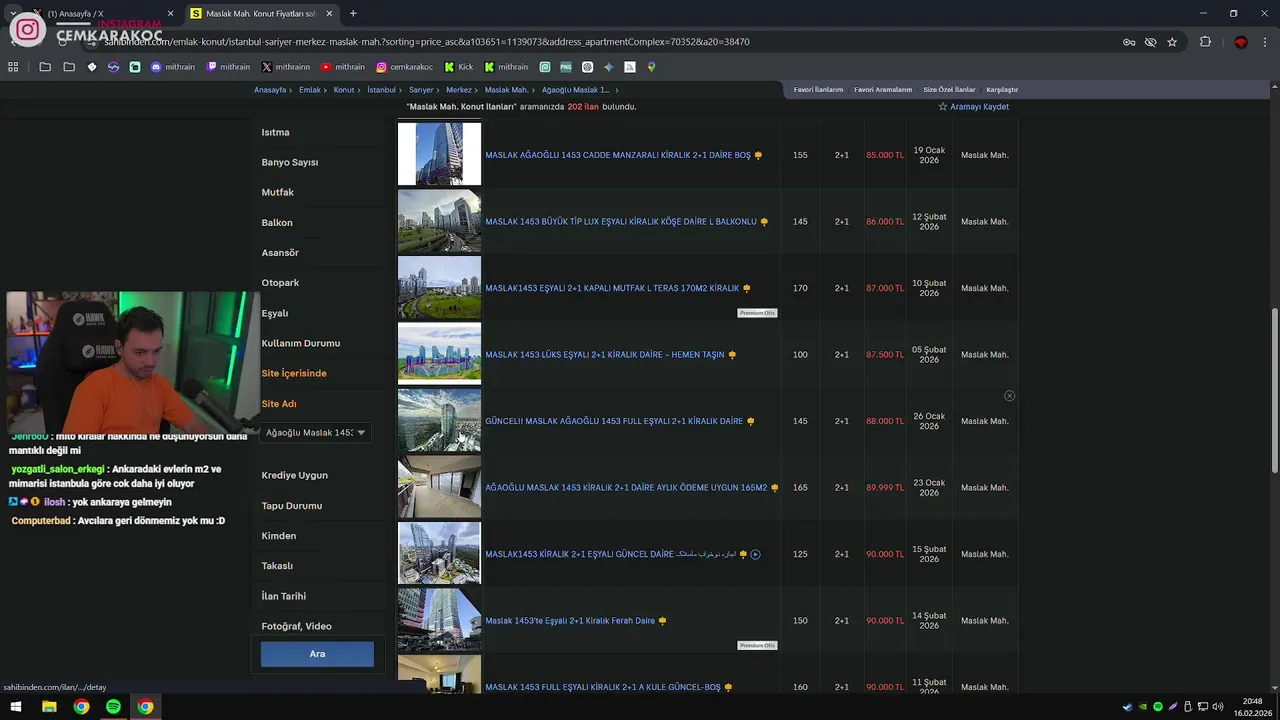The image size is (1280, 720).
Task: Open the red browser profile avatar
Action: 1241,42
